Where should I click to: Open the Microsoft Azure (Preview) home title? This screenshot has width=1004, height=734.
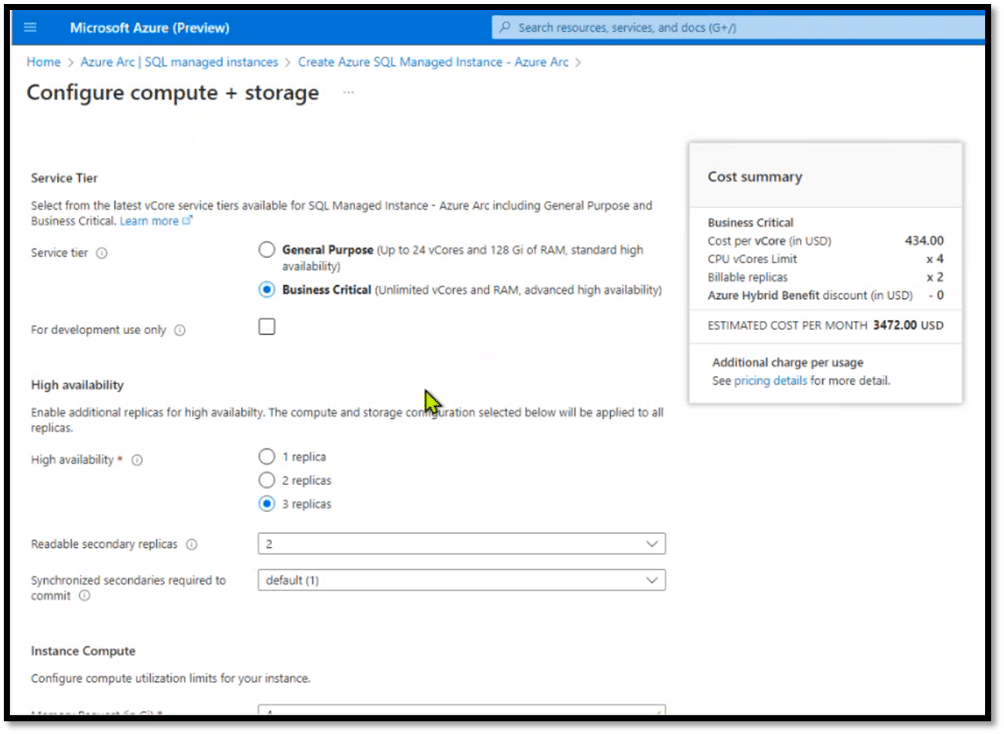[149, 28]
